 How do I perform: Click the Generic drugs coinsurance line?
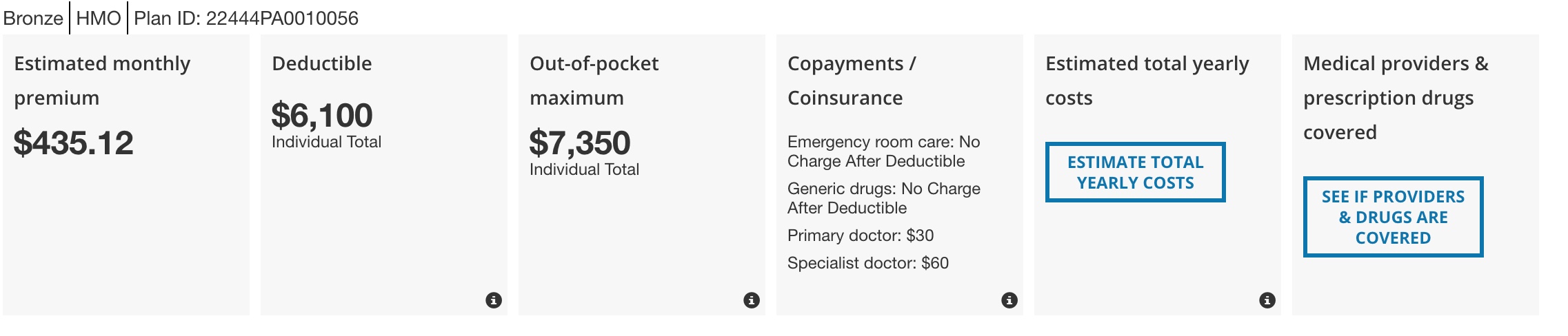tap(883, 198)
